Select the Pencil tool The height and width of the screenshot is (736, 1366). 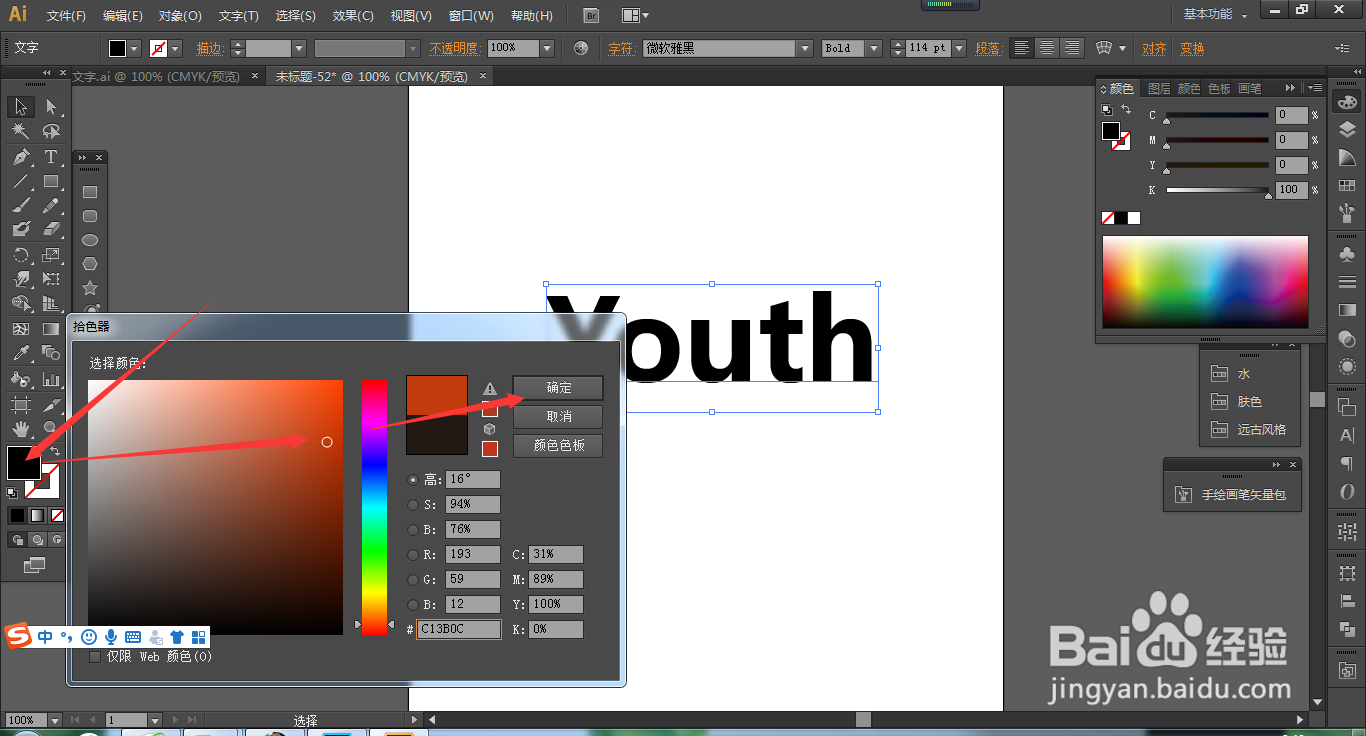51,205
